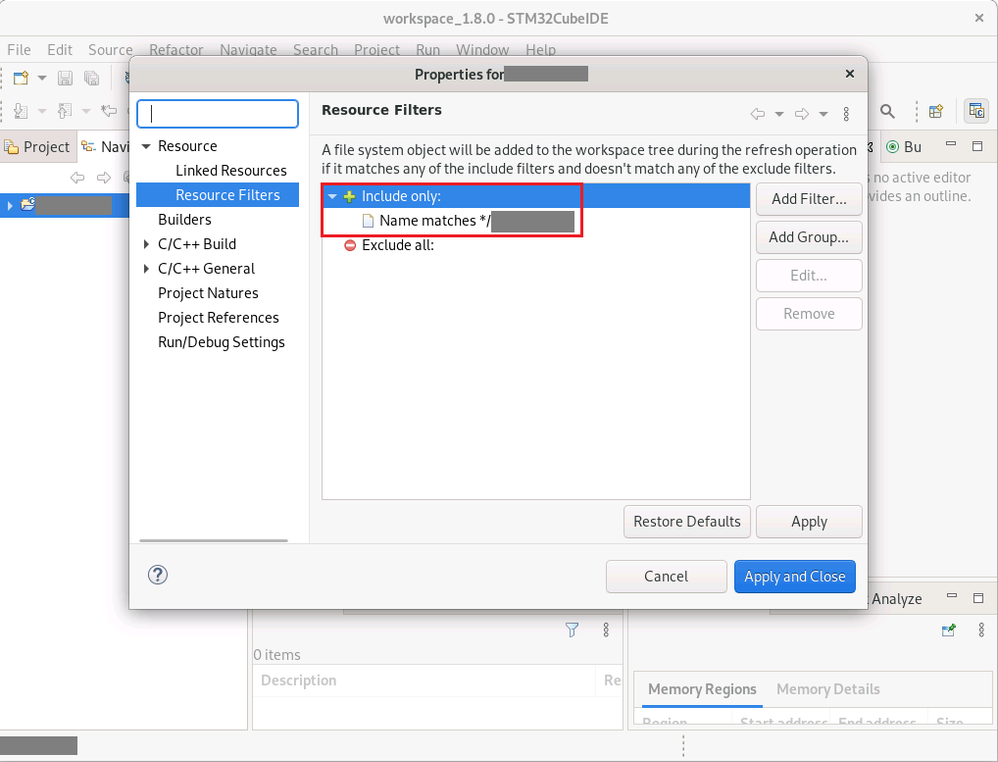Click the back arrow in Project Explorer toolbar
Image resolution: width=998 pixels, height=762 pixels.
tap(78, 178)
